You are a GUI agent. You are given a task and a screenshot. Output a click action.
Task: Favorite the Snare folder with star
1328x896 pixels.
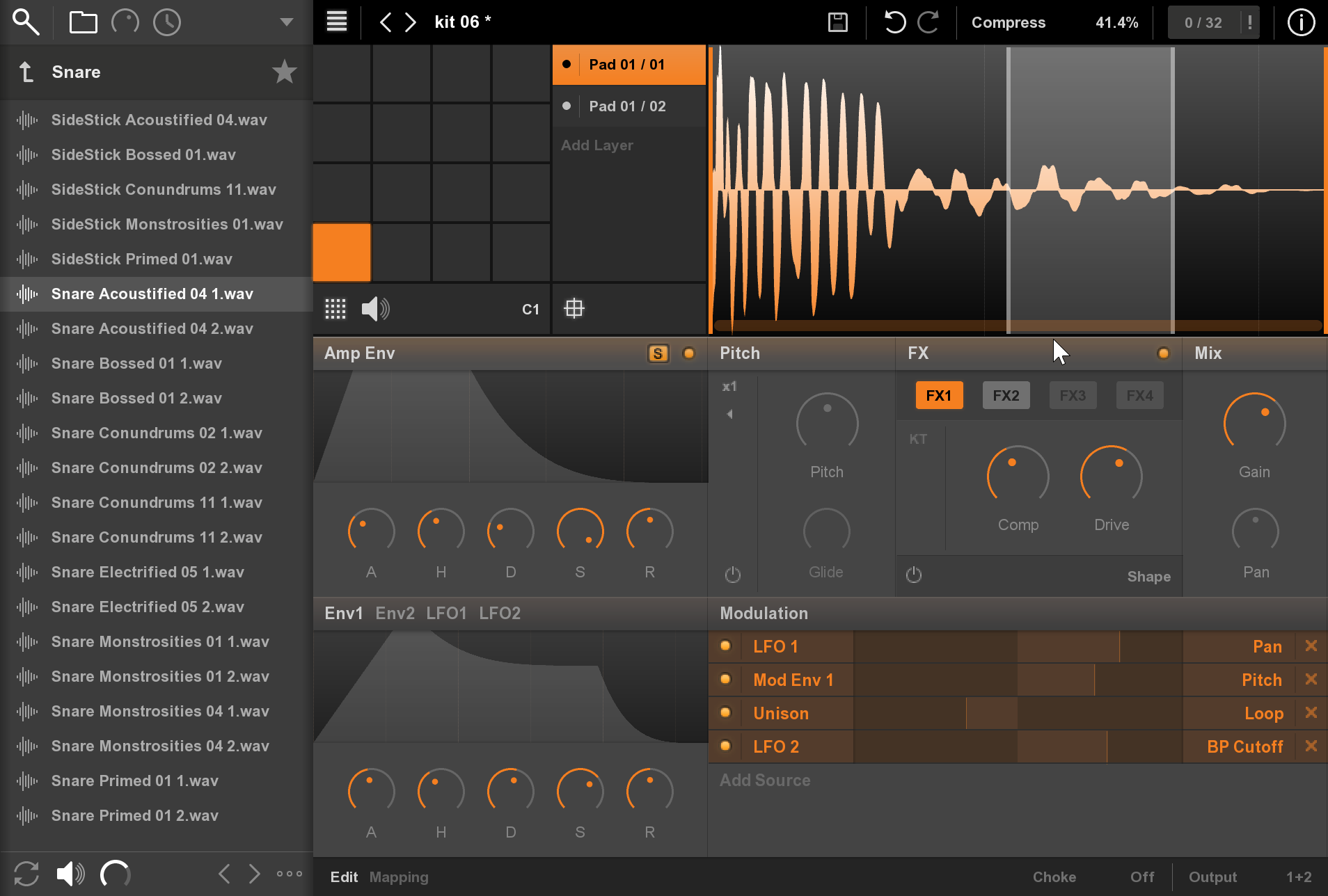284,72
